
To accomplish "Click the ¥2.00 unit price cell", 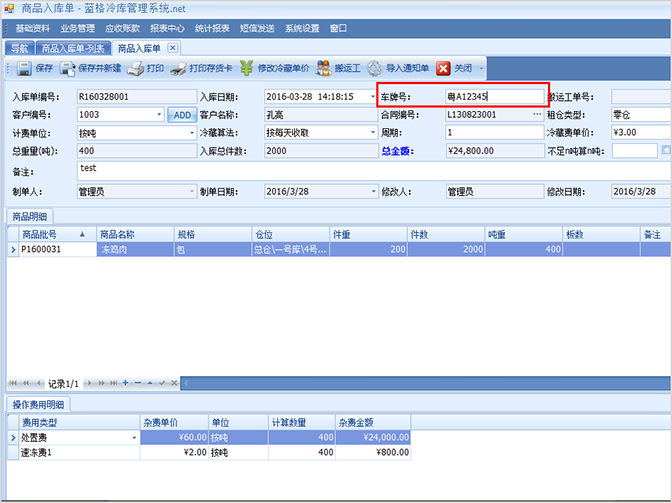I will point(174,452).
